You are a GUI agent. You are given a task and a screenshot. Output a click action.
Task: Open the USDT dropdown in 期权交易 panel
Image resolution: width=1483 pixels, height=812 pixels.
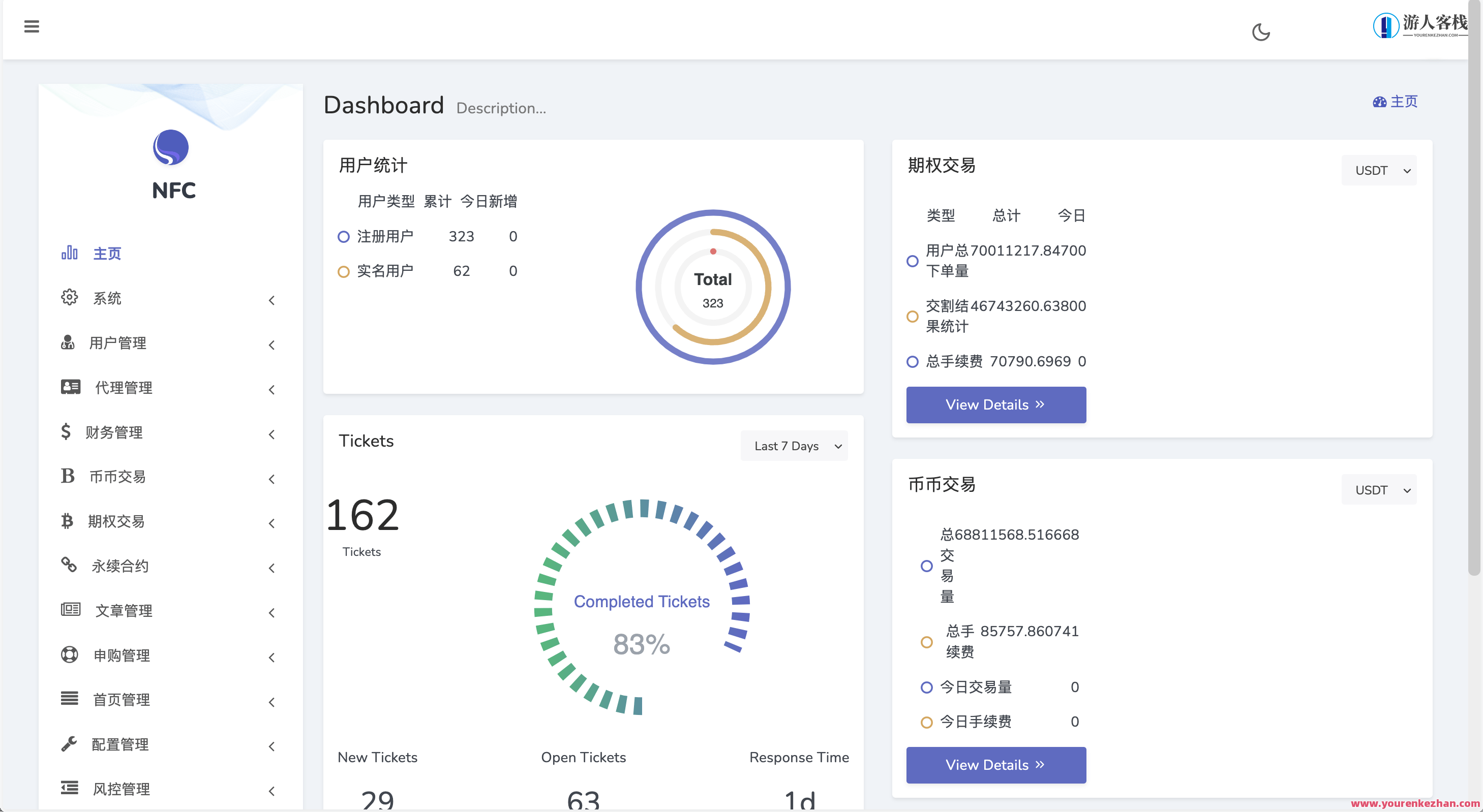[x=1378, y=170]
